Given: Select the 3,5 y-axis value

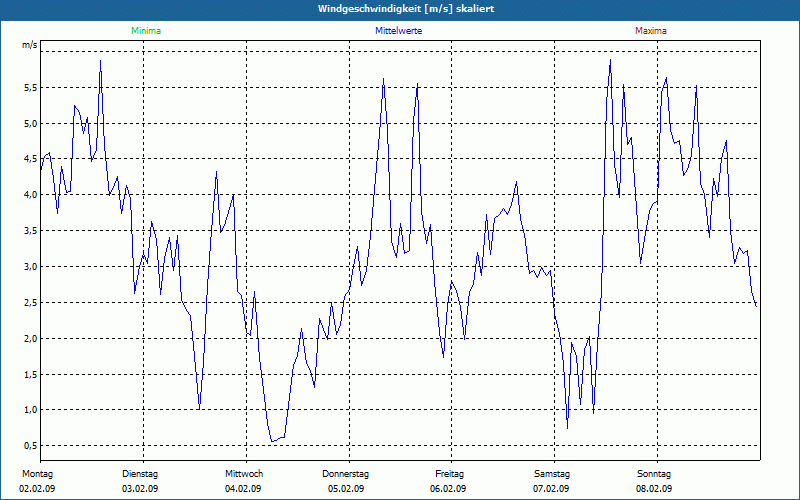Looking at the screenshot, I should [30, 231].
